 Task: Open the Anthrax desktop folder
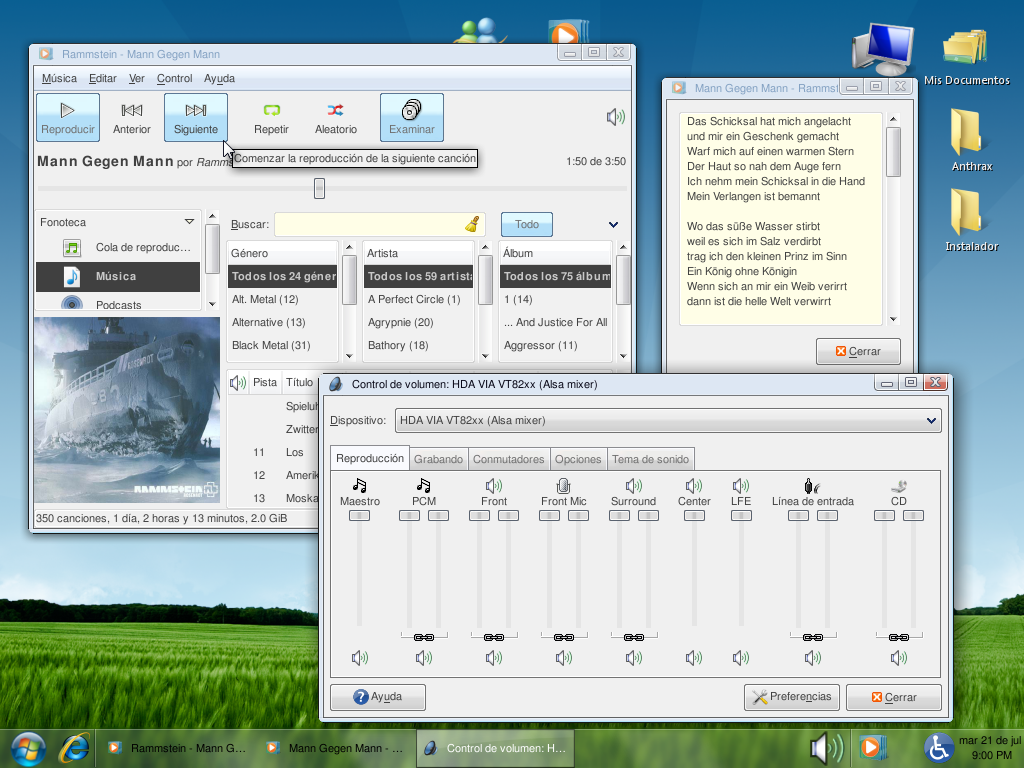(x=971, y=140)
